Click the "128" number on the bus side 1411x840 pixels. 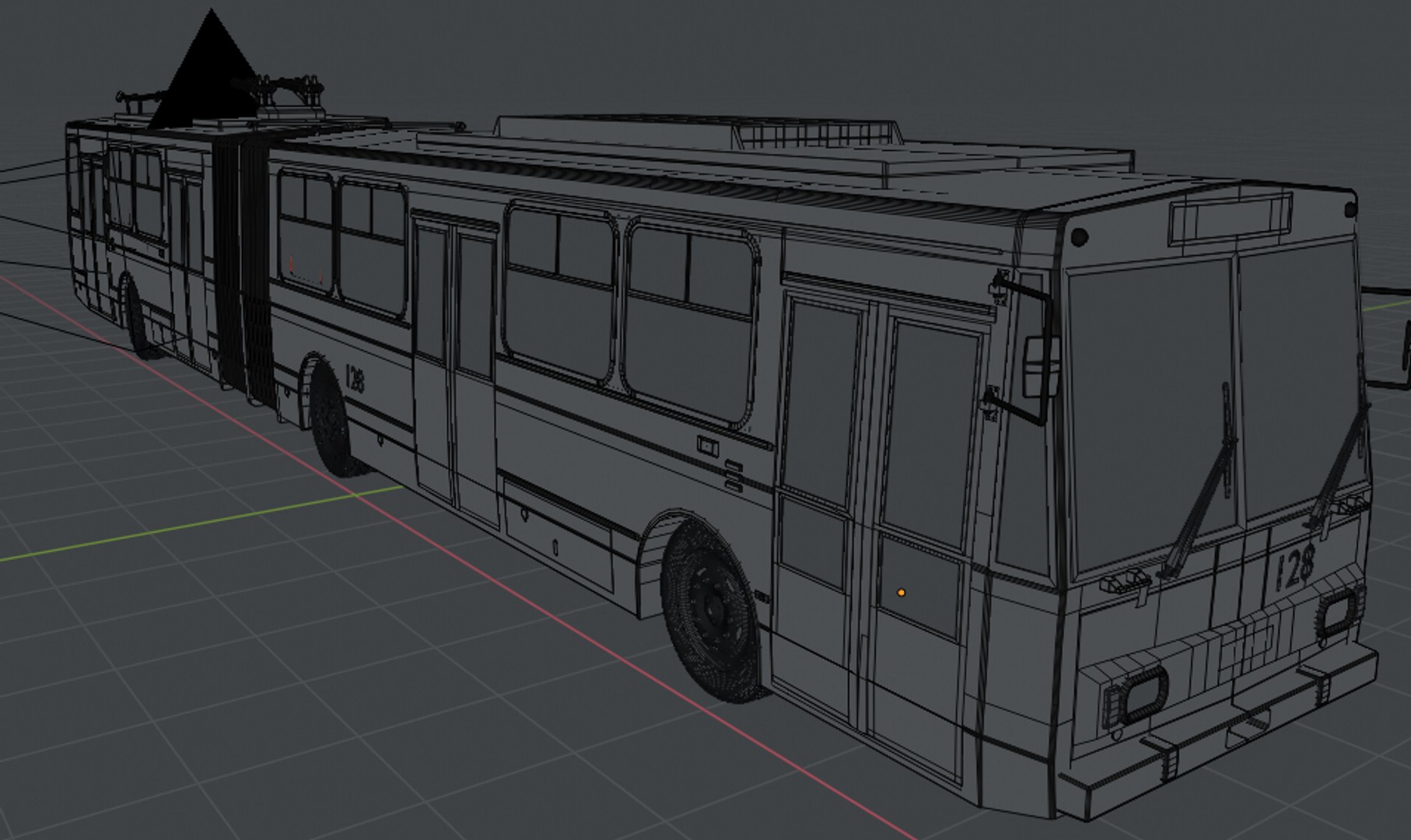coord(355,379)
